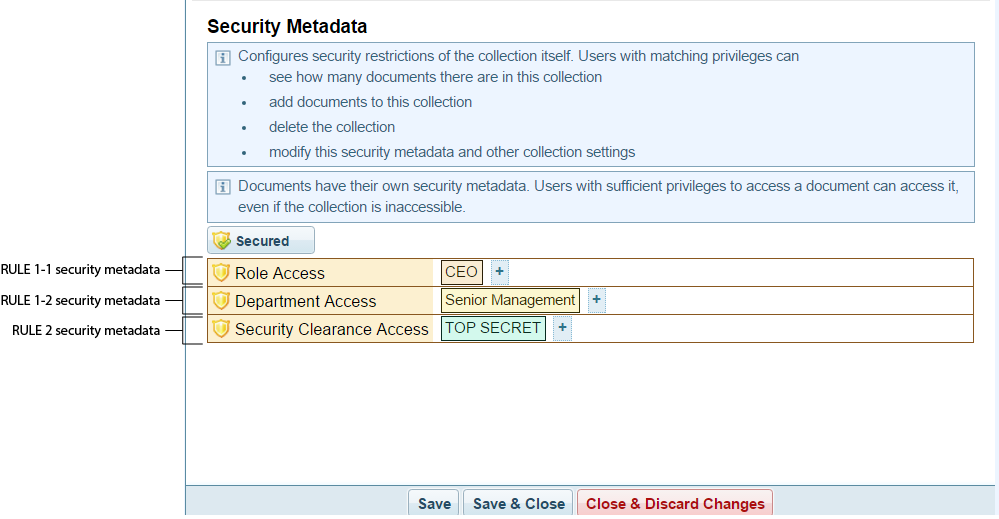Screen dimensions: 999x519
Task: Click the info icon beside the collection restrictions text
Action: click(x=224, y=57)
